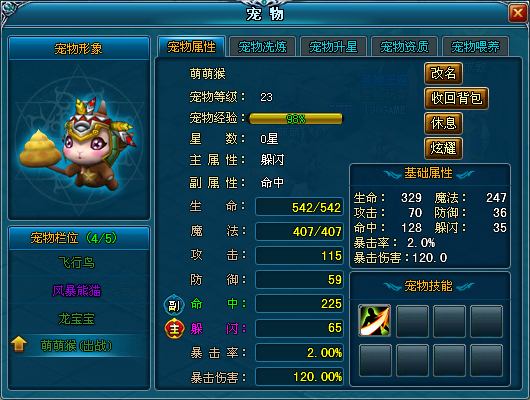The height and width of the screenshot is (400, 530).
Task: Switch to the 宠物喂养 tab
Action: coord(475,46)
